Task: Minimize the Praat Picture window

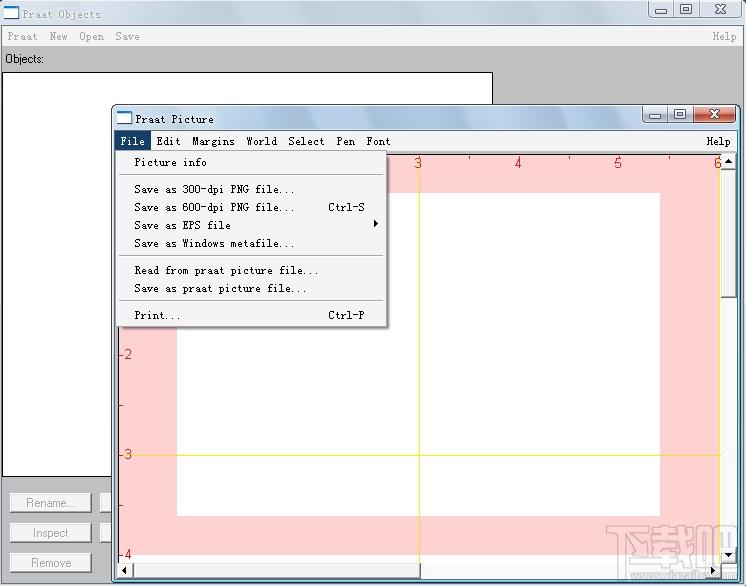Action: (655, 115)
